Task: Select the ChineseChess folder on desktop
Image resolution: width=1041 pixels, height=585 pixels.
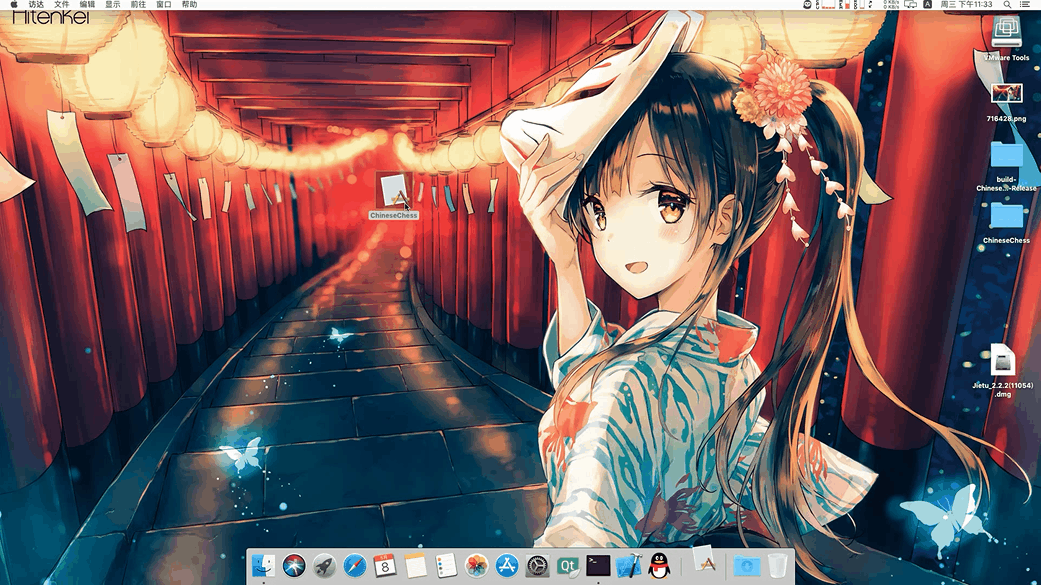Action: [1006, 223]
